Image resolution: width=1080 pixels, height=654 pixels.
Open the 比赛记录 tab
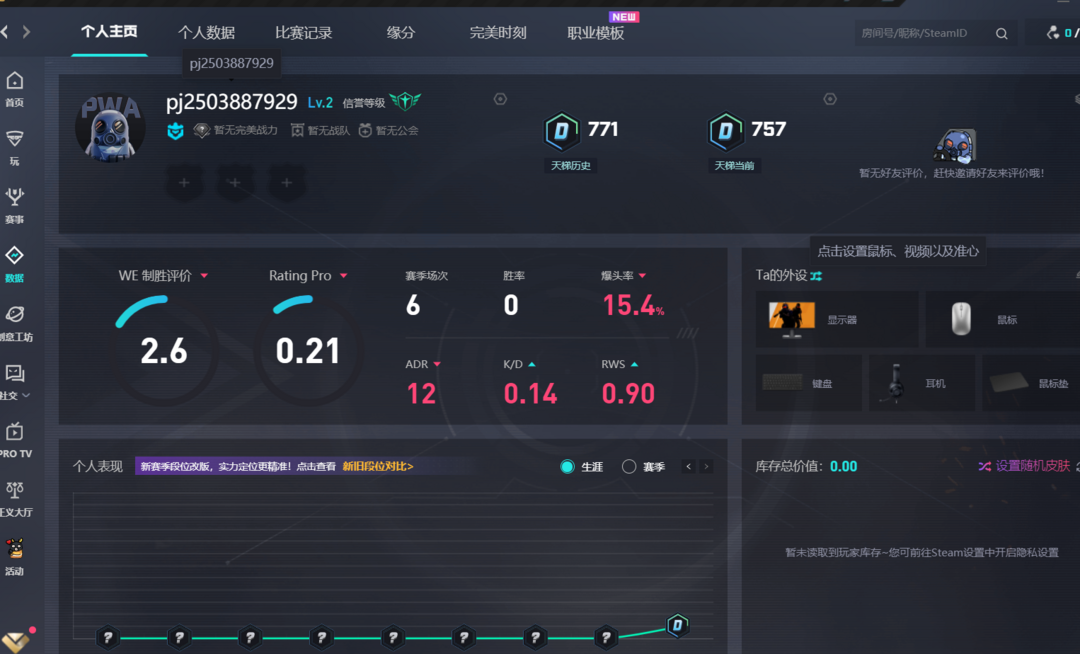coord(303,33)
